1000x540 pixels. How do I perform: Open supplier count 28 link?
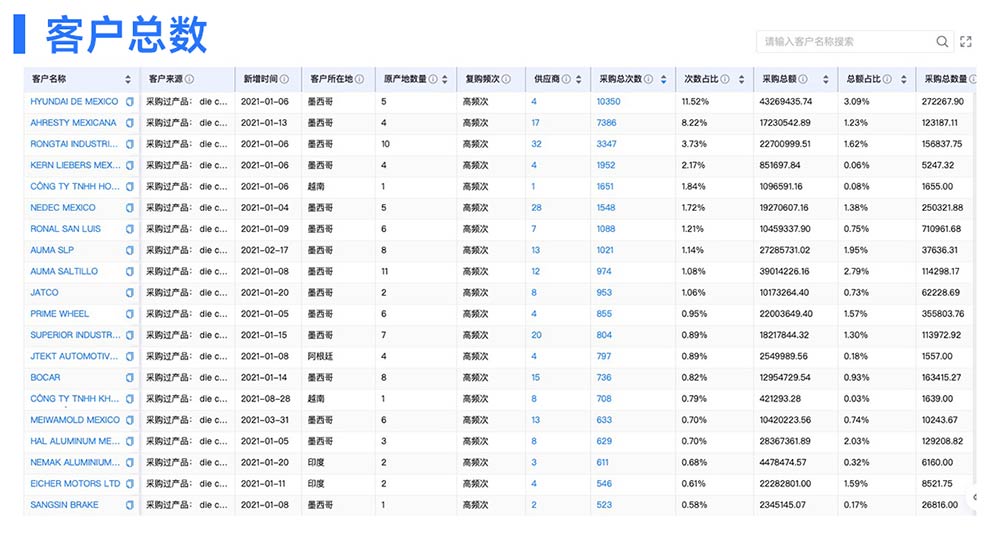point(536,208)
